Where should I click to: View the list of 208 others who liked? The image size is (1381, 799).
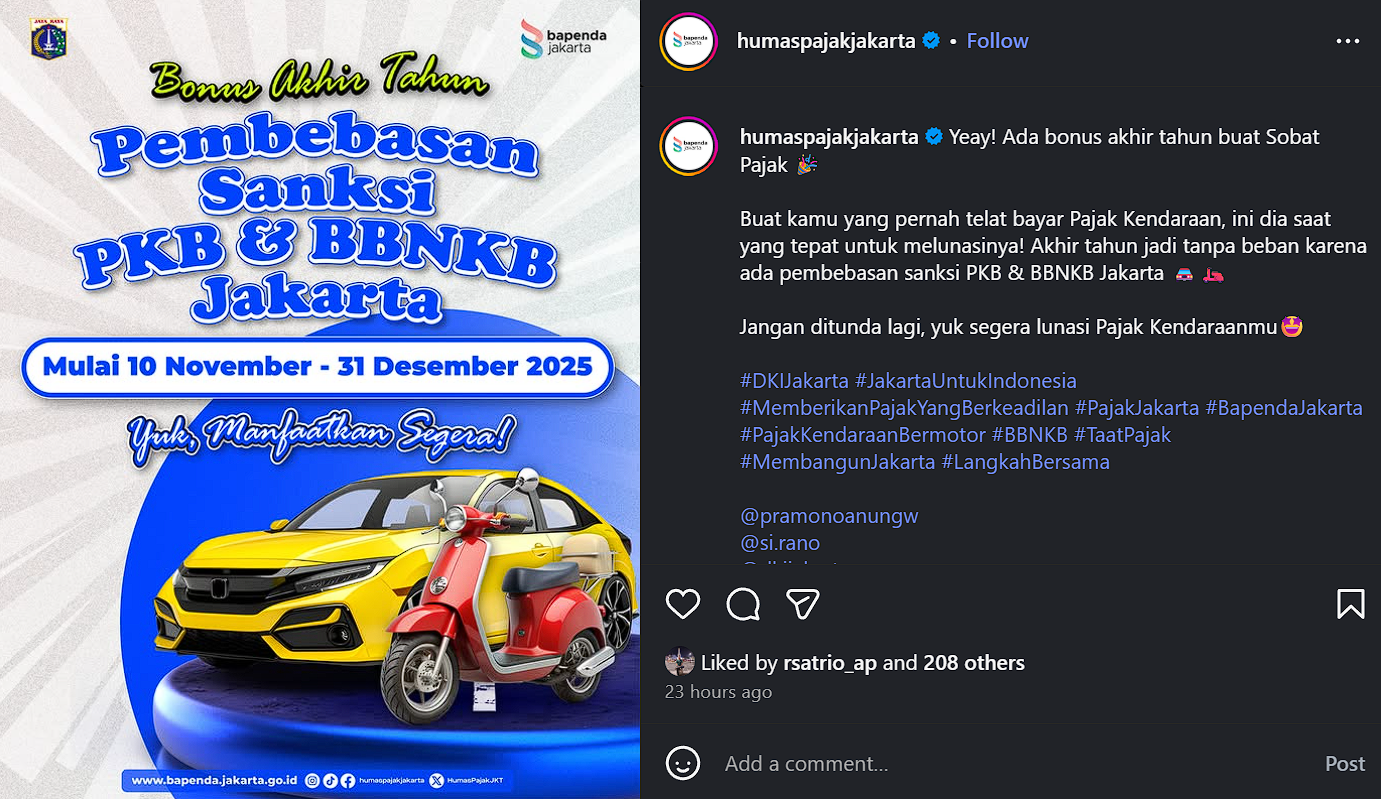coord(974,663)
